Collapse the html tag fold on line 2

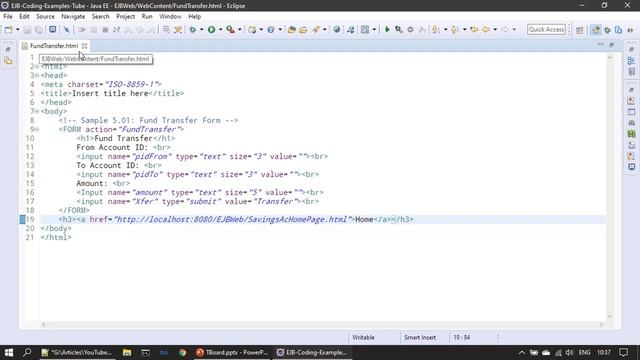(37, 67)
